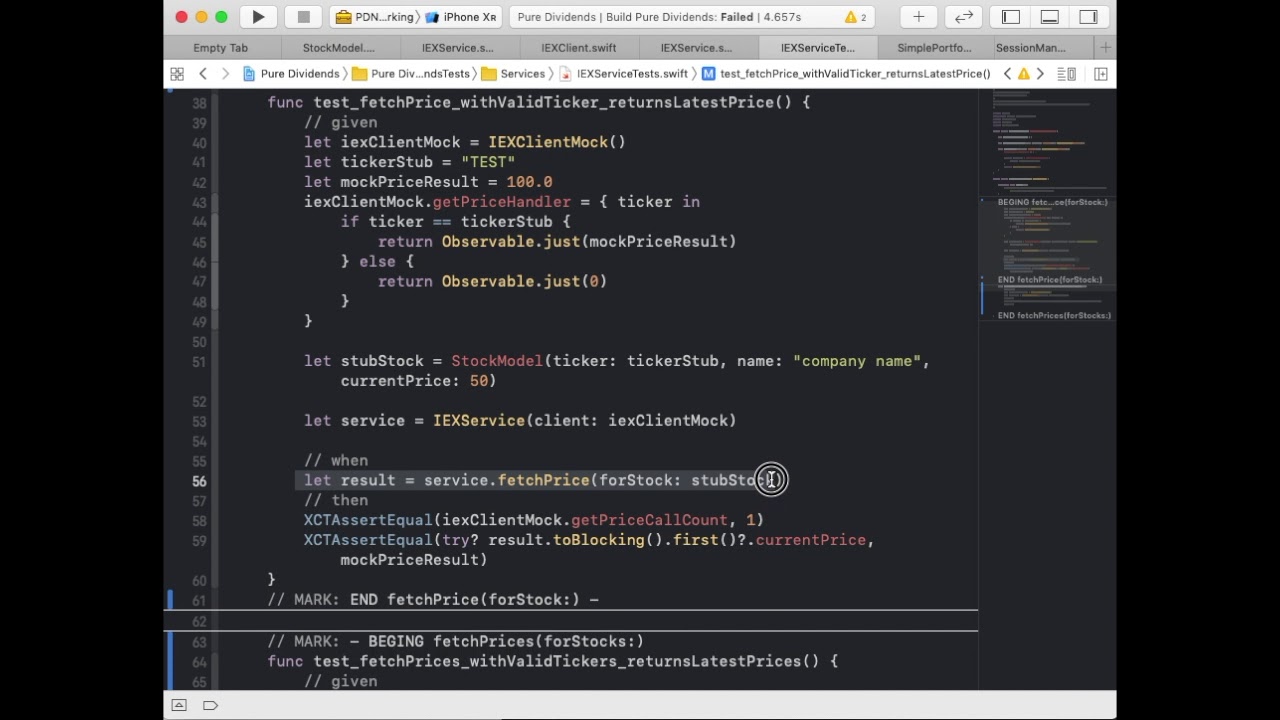This screenshot has height=720, width=1280.
Task: Add a new tab in the tab bar
Action: 1105,48
